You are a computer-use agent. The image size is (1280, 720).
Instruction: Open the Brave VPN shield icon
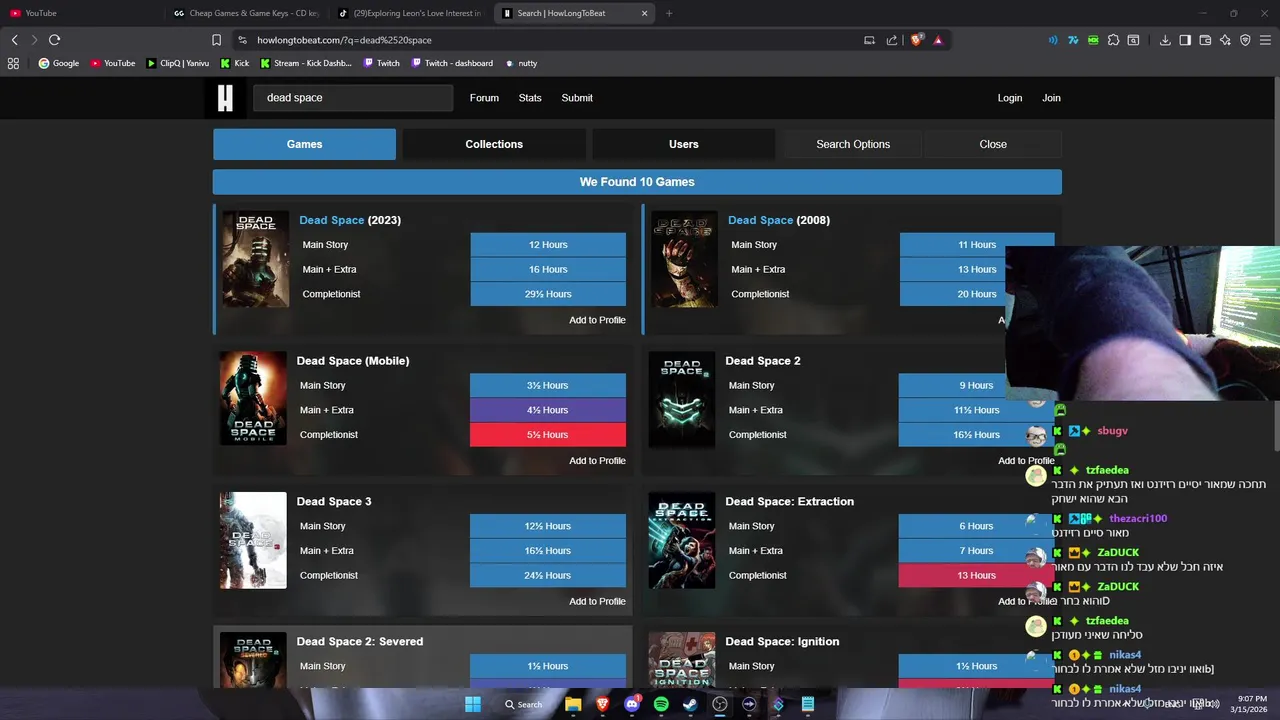click(1245, 40)
